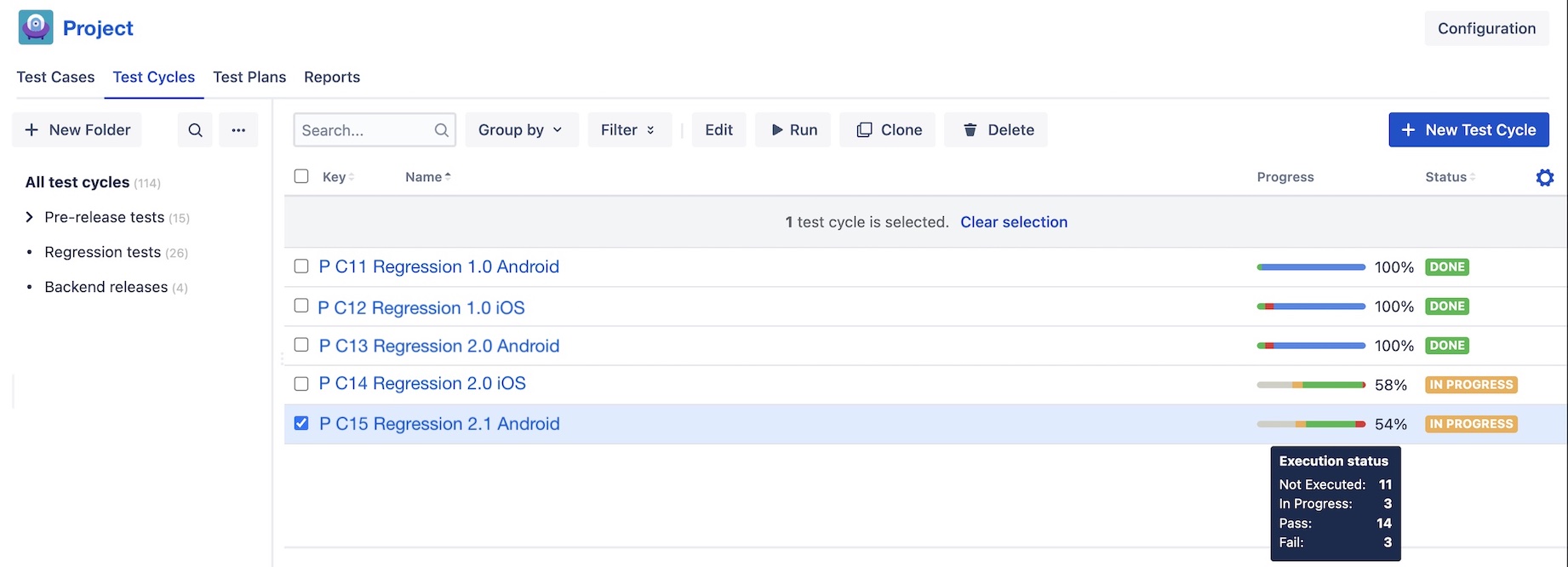Click the New Folder button
Screen dimensions: 1568x567
(x=77, y=130)
